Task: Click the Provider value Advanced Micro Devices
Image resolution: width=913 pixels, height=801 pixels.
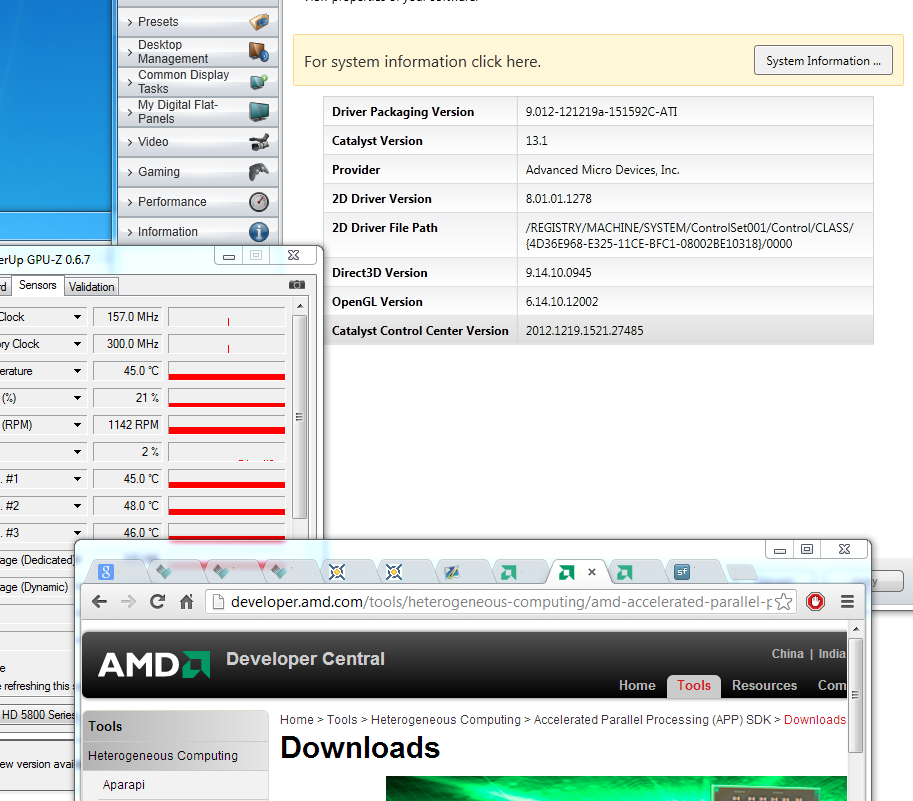Action: pyautogui.click(x=602, y=169)
